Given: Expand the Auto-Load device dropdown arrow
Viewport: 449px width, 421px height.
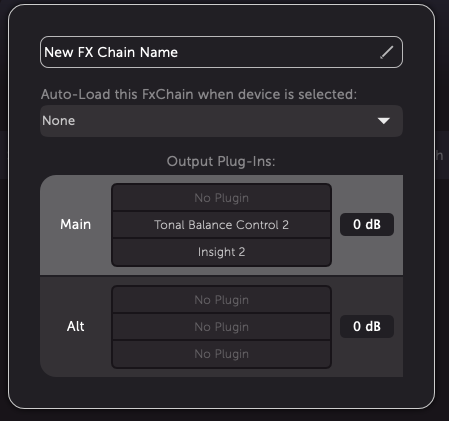Looking at the screenshot, I should tap(384, 121).
